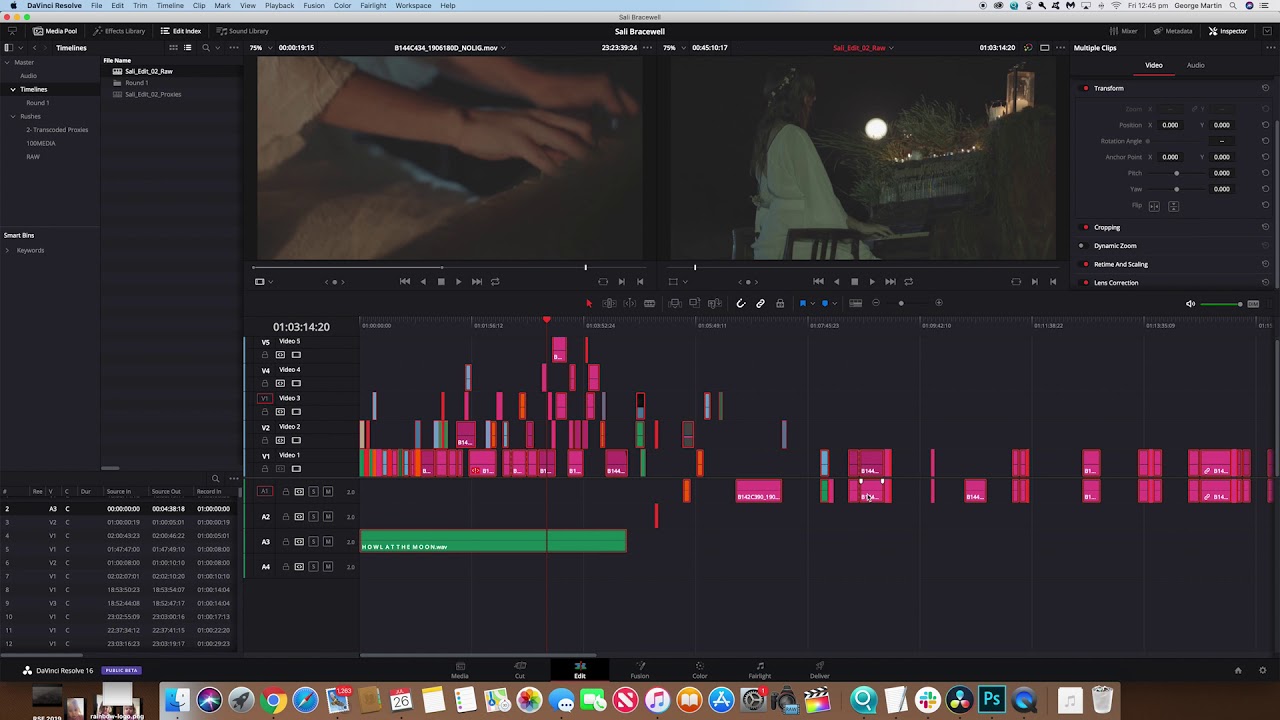
Task: Show the Mixer panel
Action: pyautogui.click(x=1123, y=31)
